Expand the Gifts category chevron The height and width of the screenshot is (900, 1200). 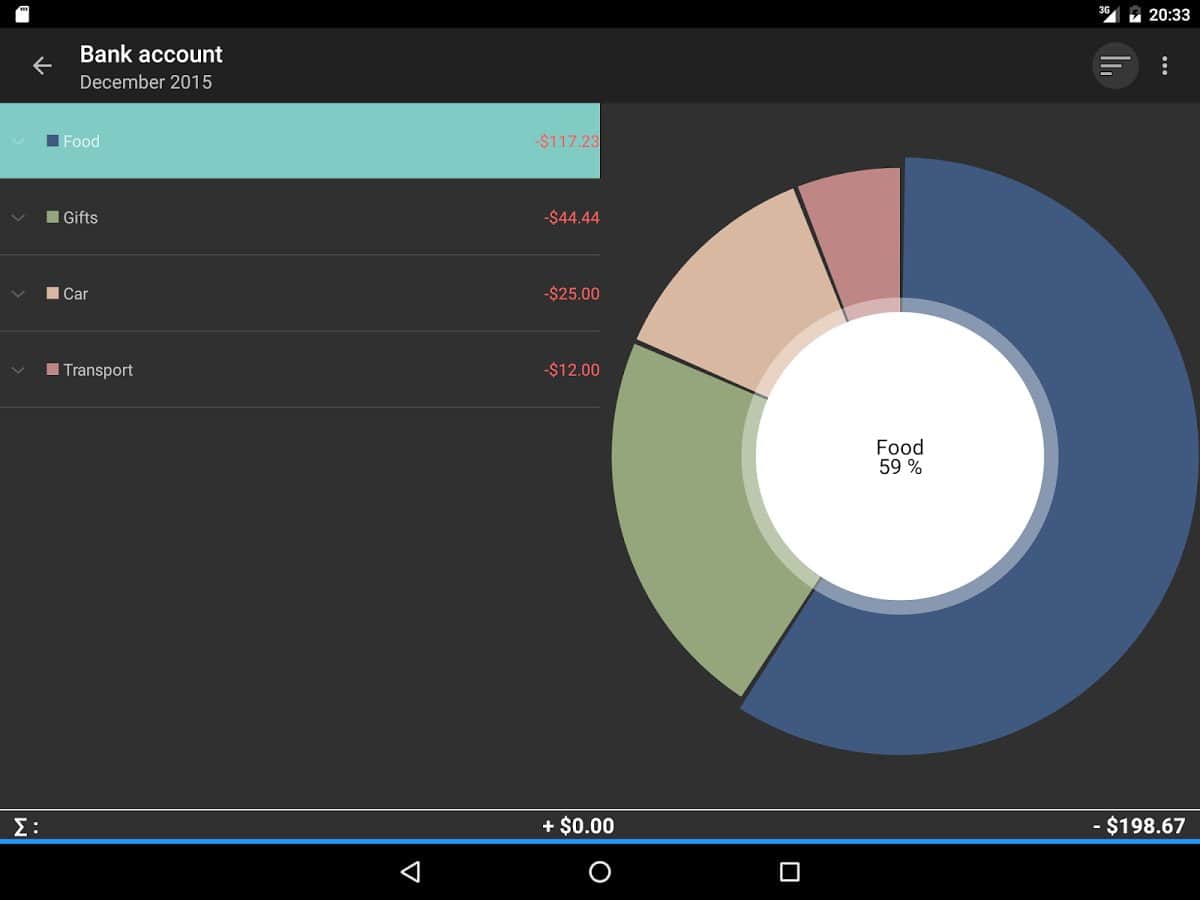tap(17, 217)
